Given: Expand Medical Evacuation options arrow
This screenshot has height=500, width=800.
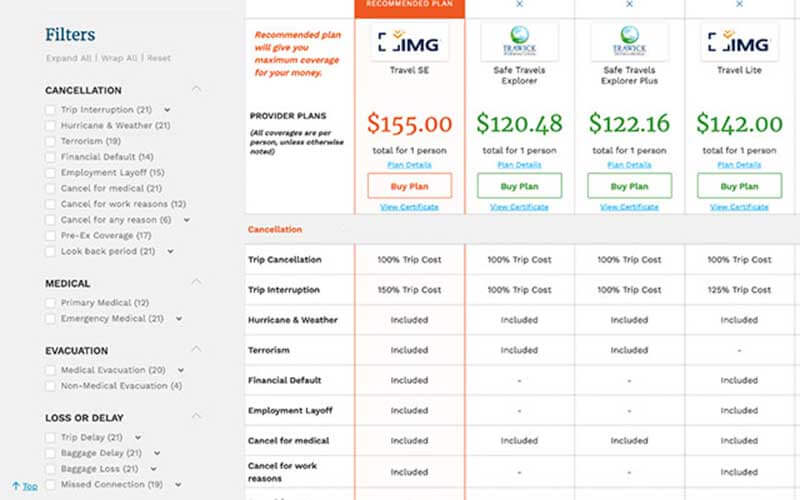Looking at the screenshot, I should point(181,370).
